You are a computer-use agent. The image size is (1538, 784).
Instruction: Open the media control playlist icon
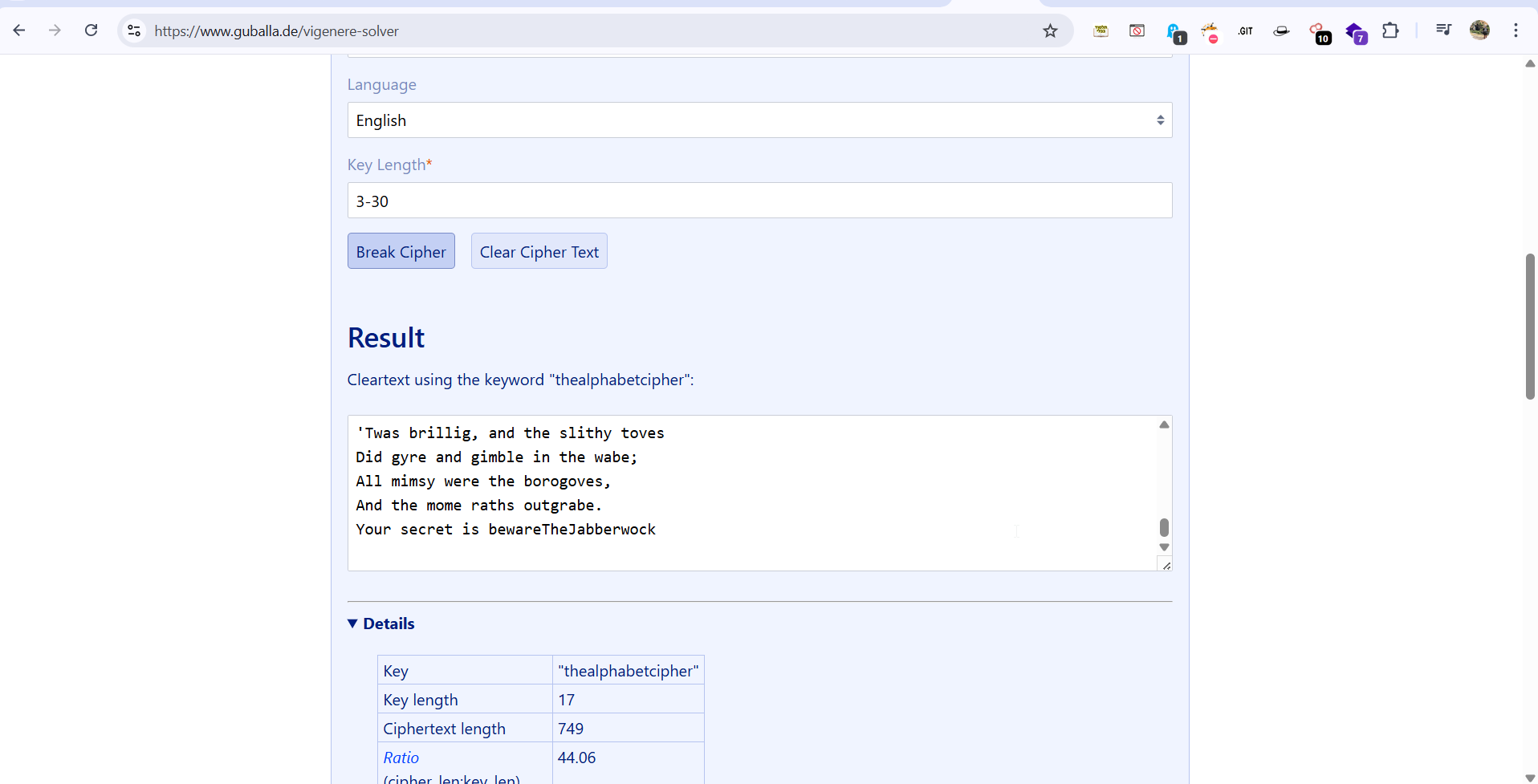click(x=1443, y=30)
